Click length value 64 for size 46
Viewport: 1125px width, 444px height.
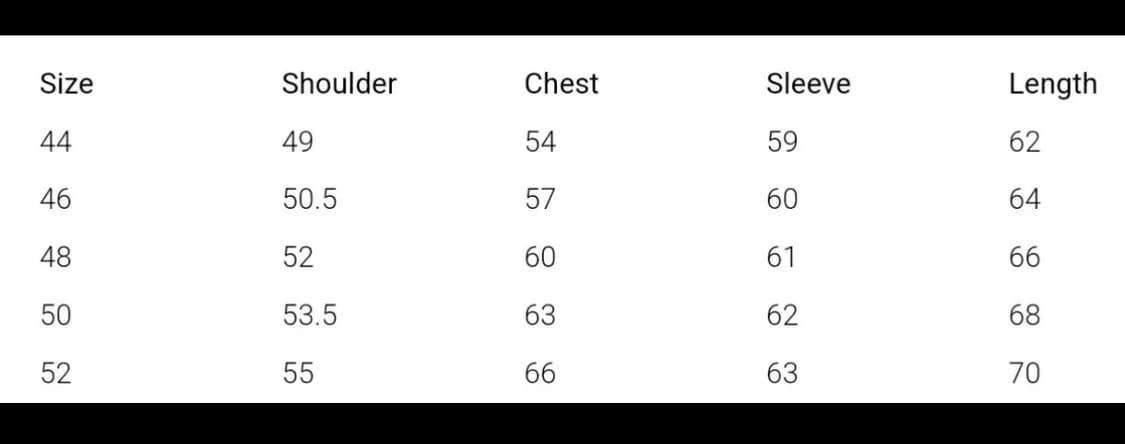click(x=1024, y=200)
